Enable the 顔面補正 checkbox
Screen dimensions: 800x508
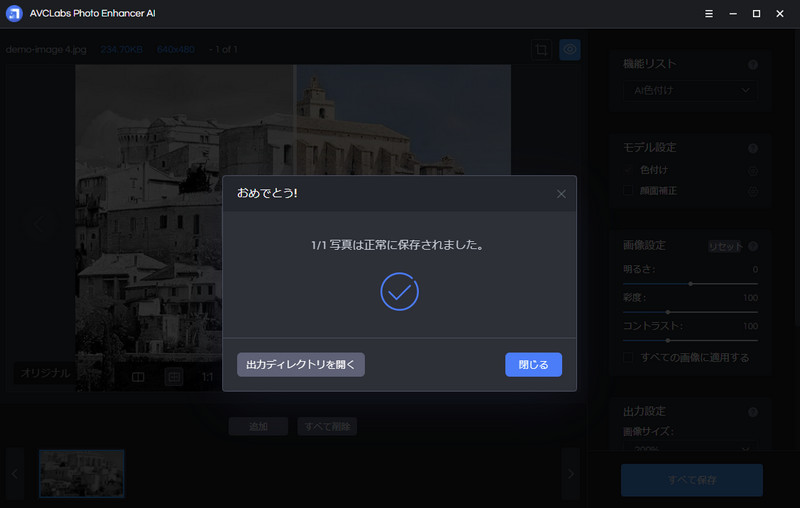point(628,191)
